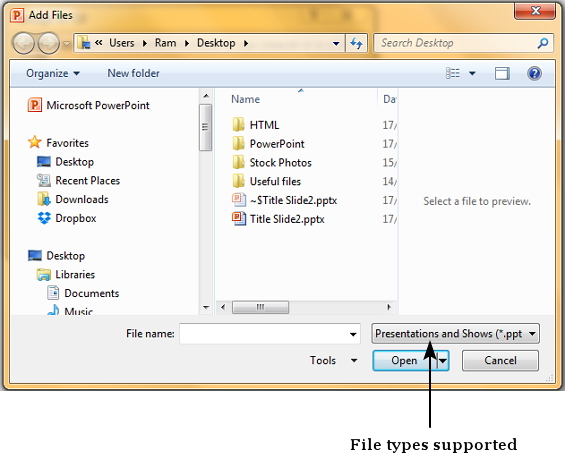The height and width of the screenshot is (461, 565).
Task: Click the file list scroll right arrow
Action: (x=389, y=307)
